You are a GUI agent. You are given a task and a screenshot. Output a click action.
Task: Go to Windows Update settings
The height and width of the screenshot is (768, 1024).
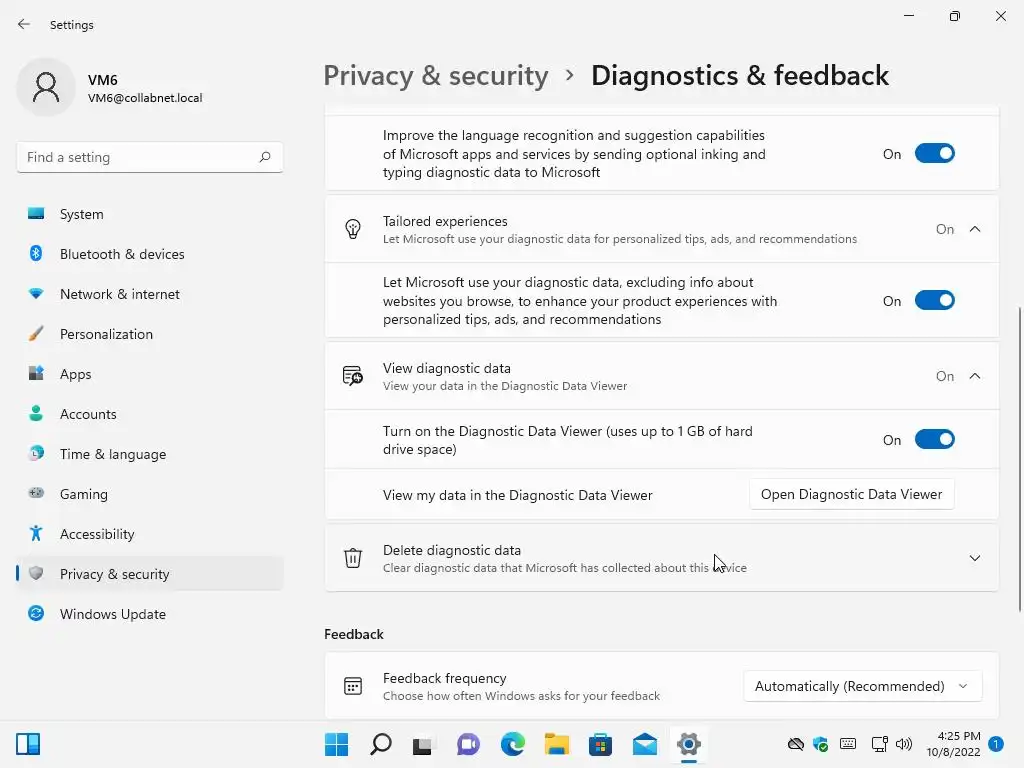pos(112,614)
